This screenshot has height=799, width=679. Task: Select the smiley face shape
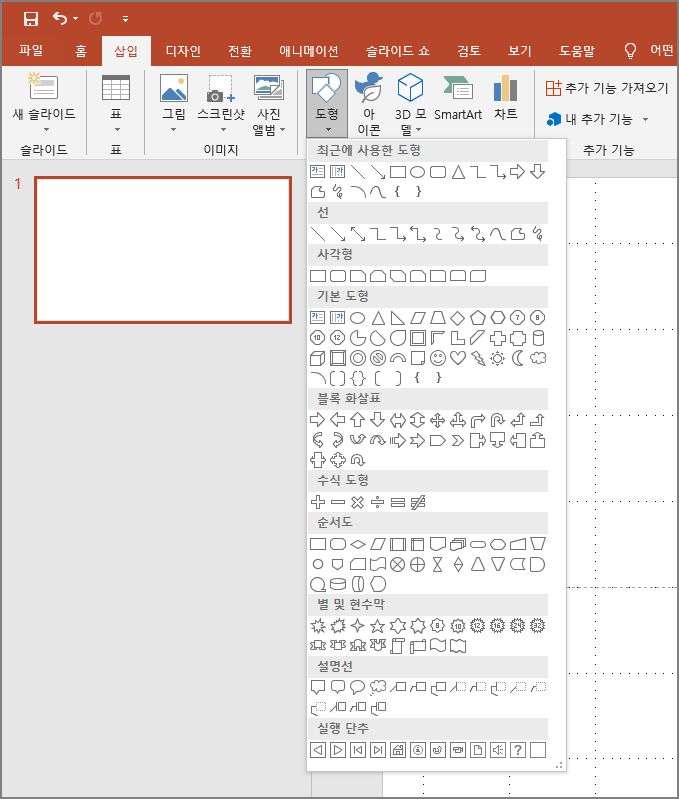438,358
